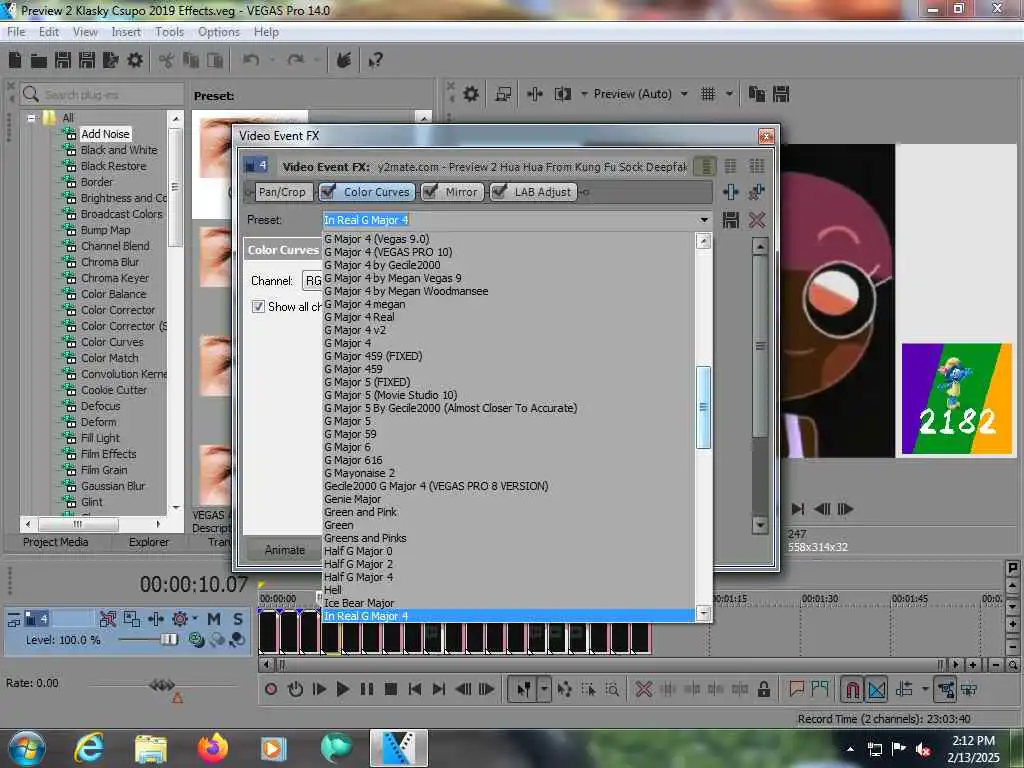Click the Delete Preset red X icon
This screenshot has width=1024, height=768.
pyautogui.click(x=757, y=220)
